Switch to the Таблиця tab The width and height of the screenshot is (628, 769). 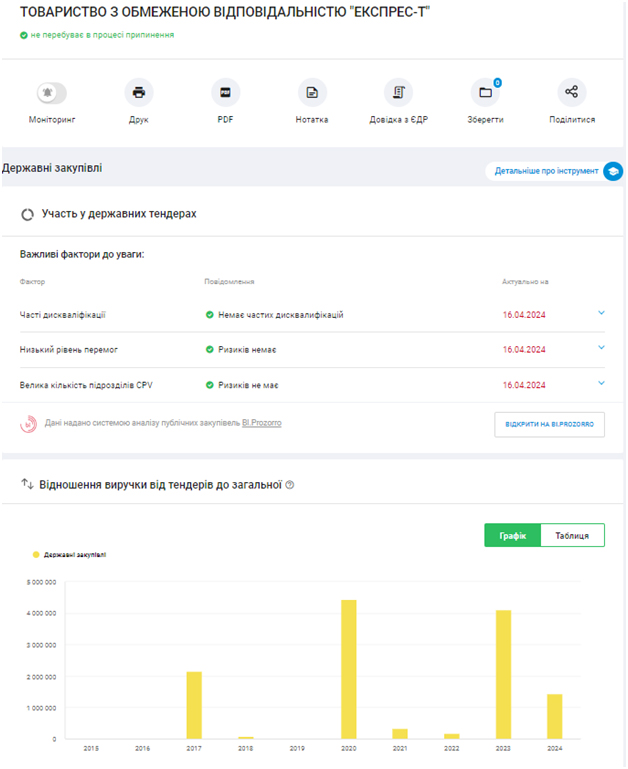pos(572,536)
